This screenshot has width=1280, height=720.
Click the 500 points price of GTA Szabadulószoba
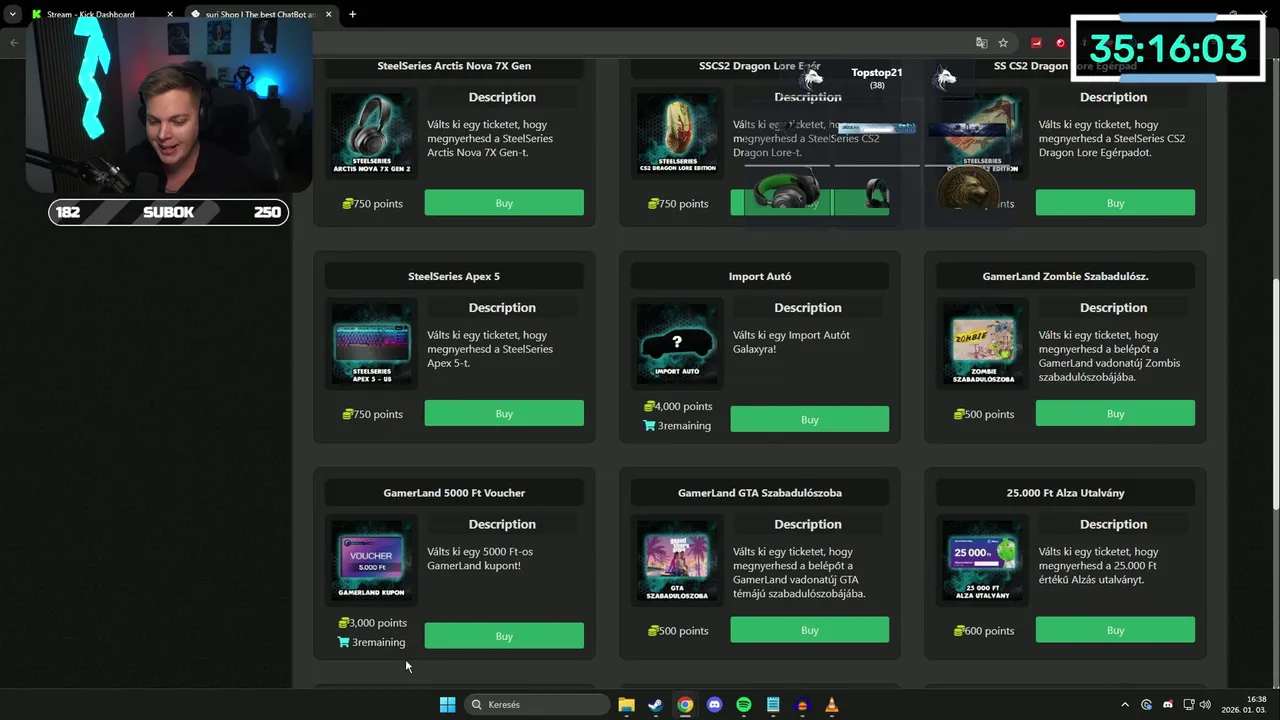click(x=678, y=631)
